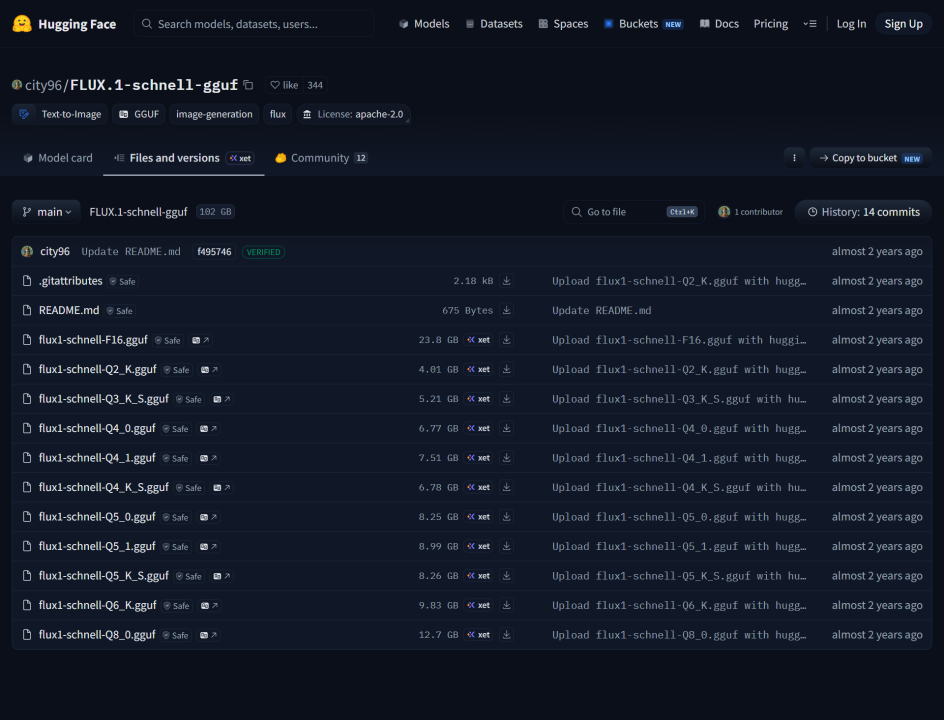Download flux1-schnell-Q8_0.gguf via download icon
This screenshot has height=720, width=944.
pyautogui.click(x=507, y=635)
